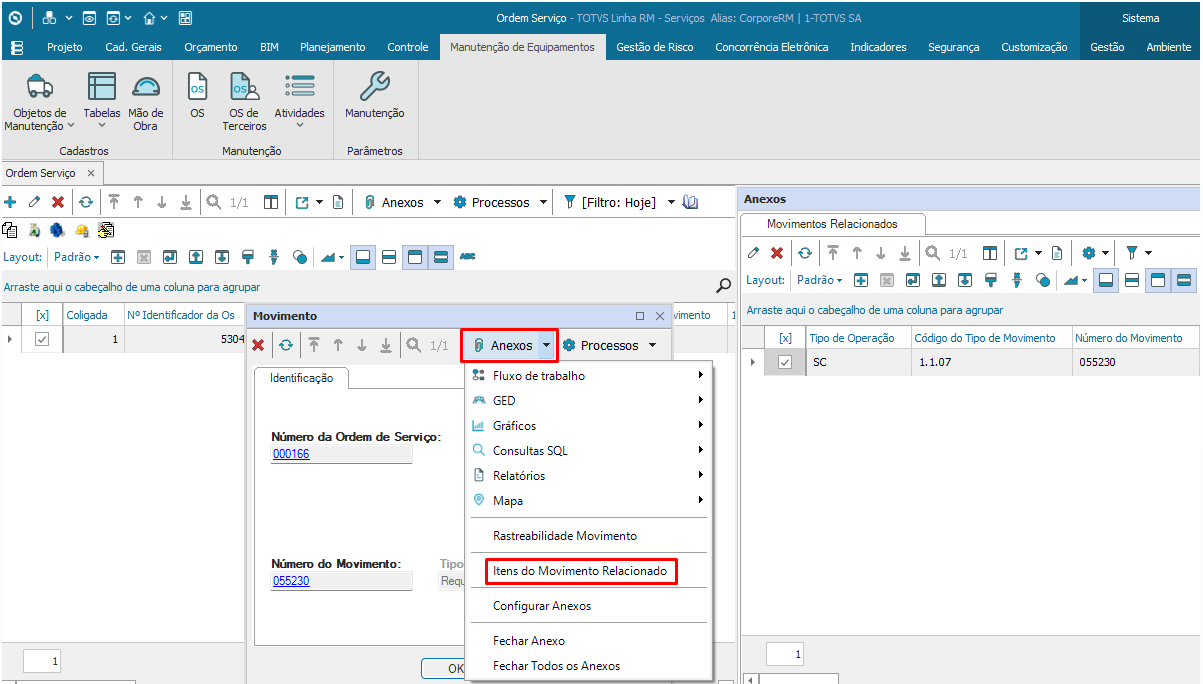Click the Processos button in Ordem Serviço toolbar
This screenshot has height=684, width=1203.
(x=491, y=202)
